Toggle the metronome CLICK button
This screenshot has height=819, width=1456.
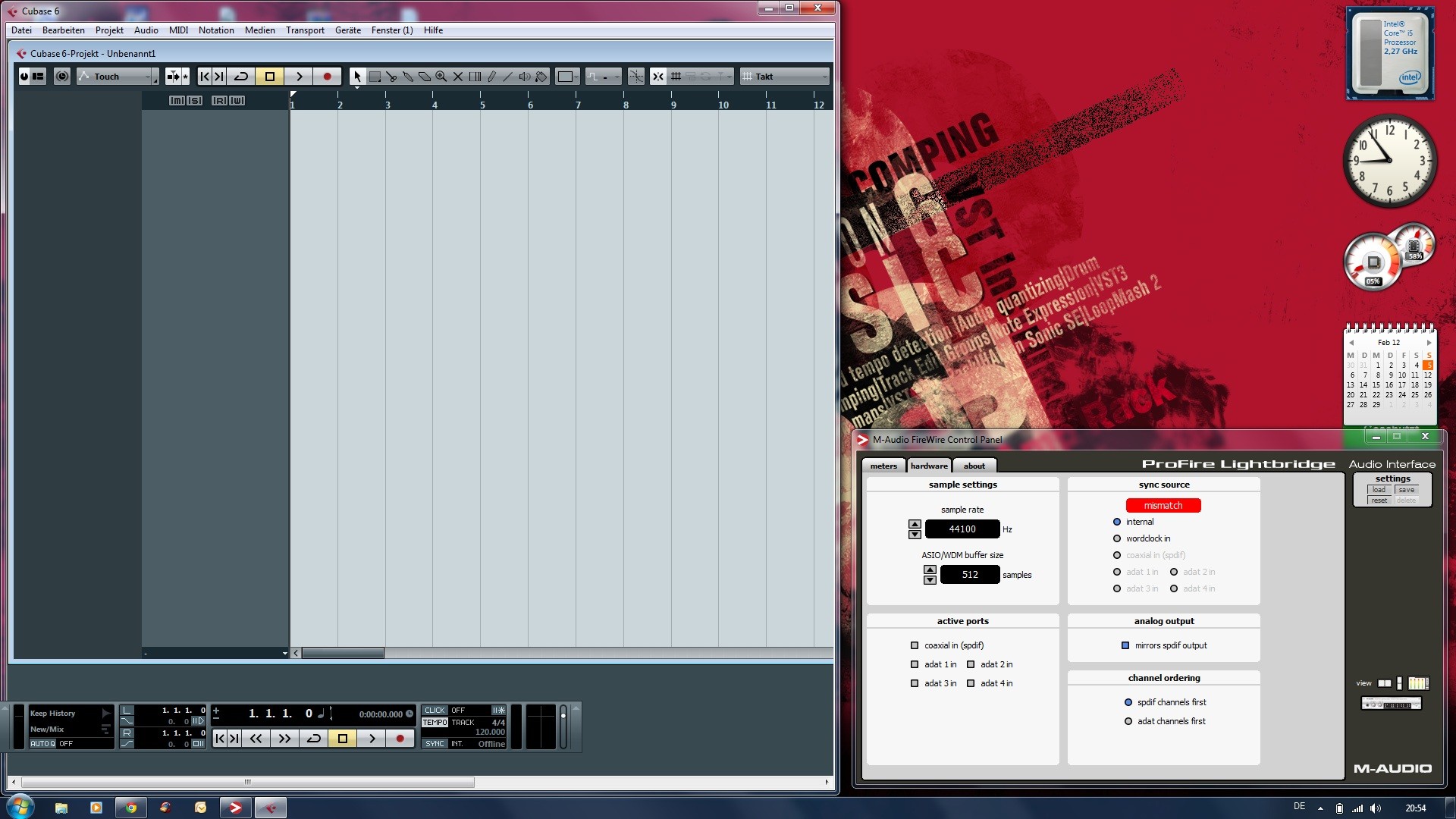click(435, 711)
